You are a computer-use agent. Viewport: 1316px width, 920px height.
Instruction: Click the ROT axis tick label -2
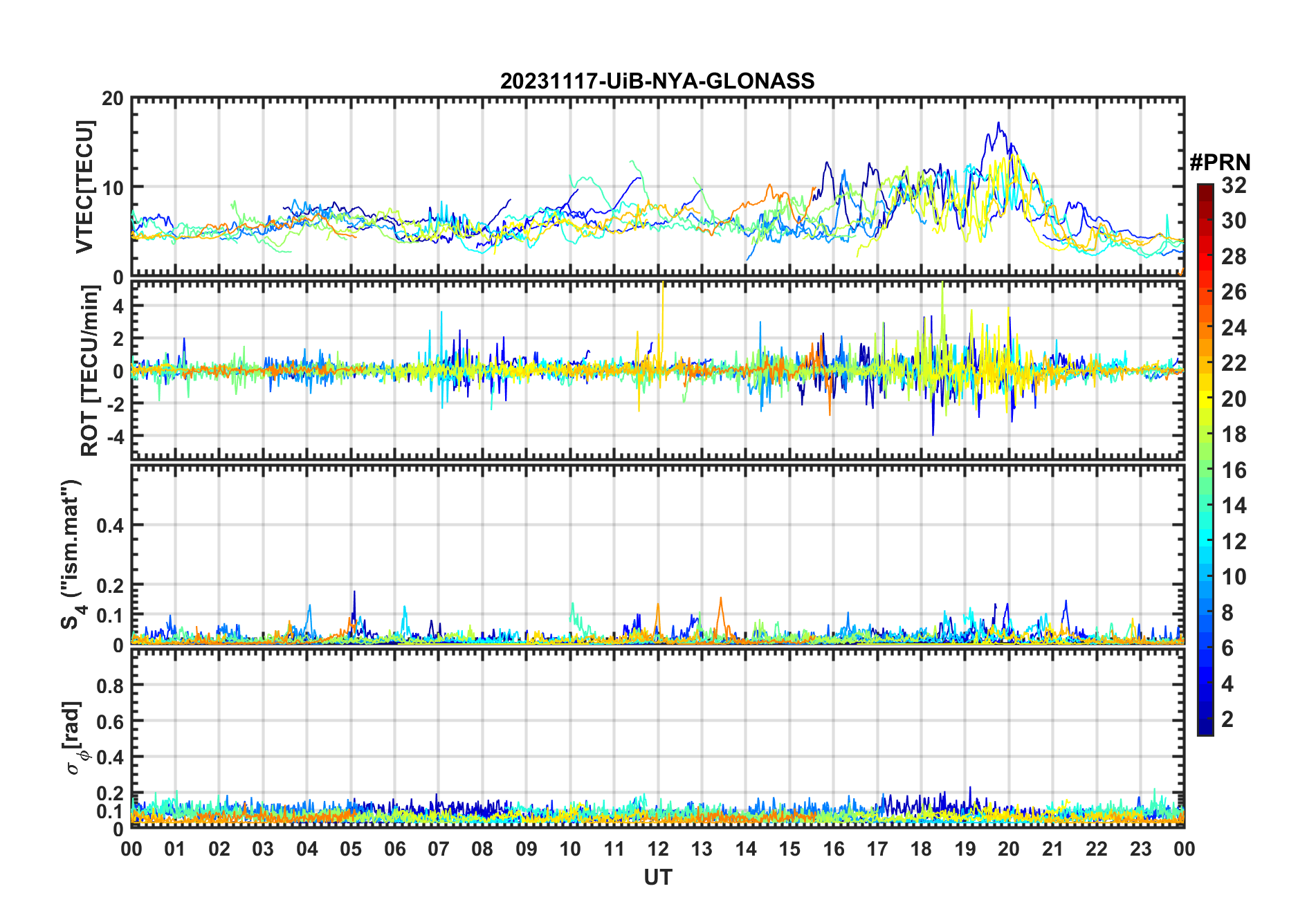click(x=115, y=404)
